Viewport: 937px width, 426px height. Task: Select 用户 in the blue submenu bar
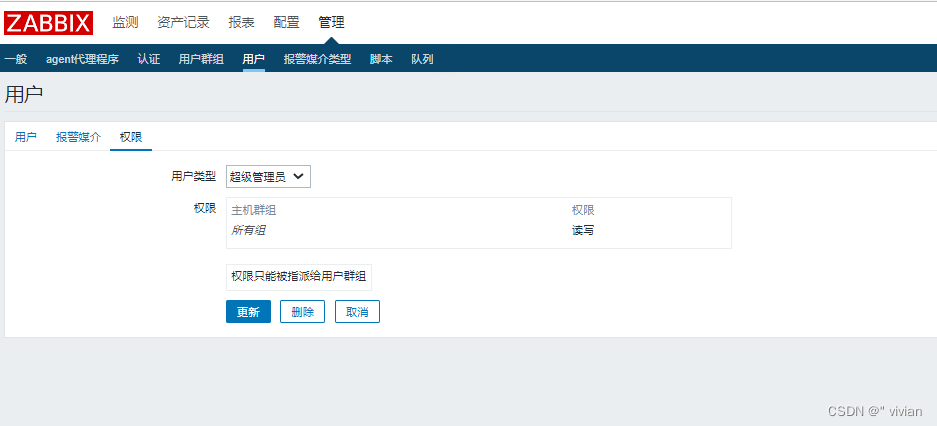tap(253, 59)
